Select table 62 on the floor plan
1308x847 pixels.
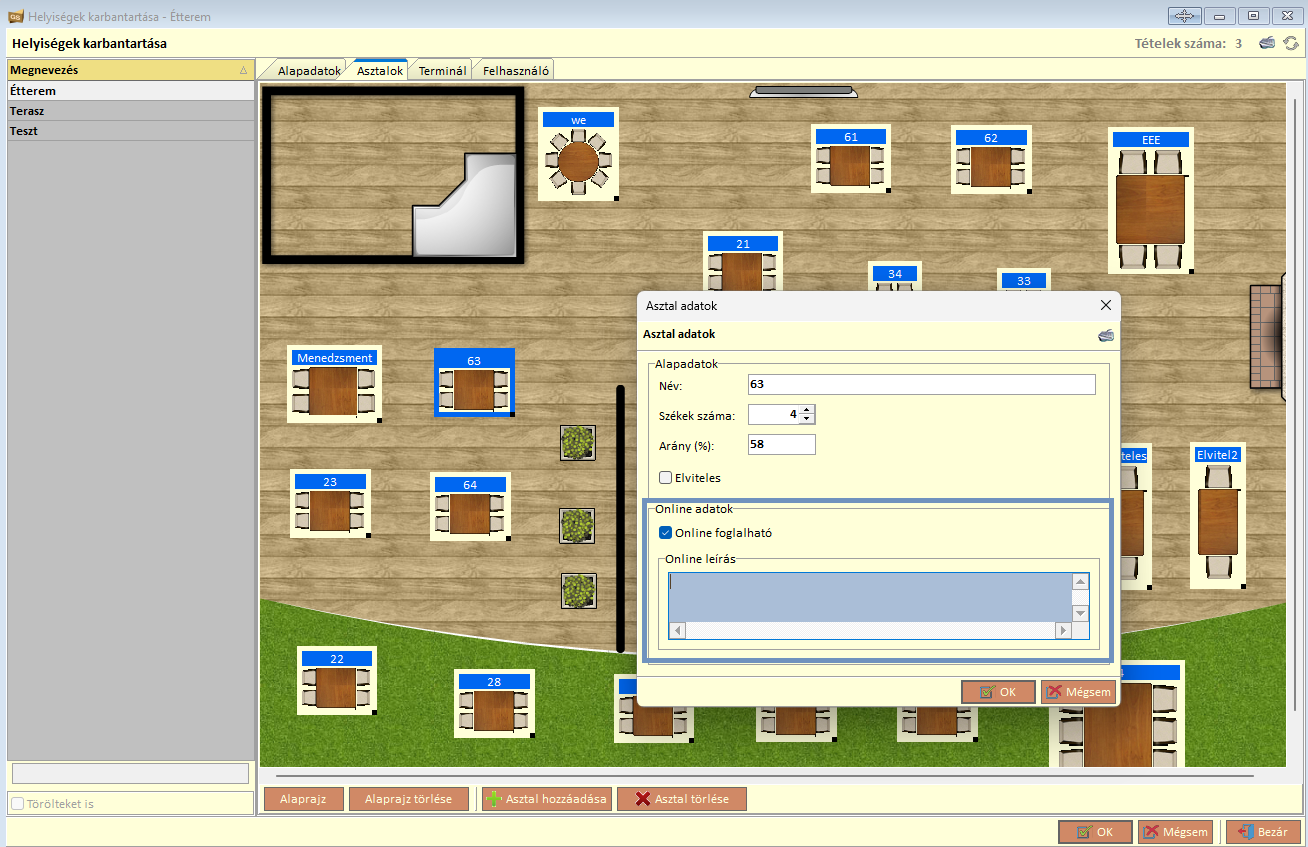[x=990, y=161]
